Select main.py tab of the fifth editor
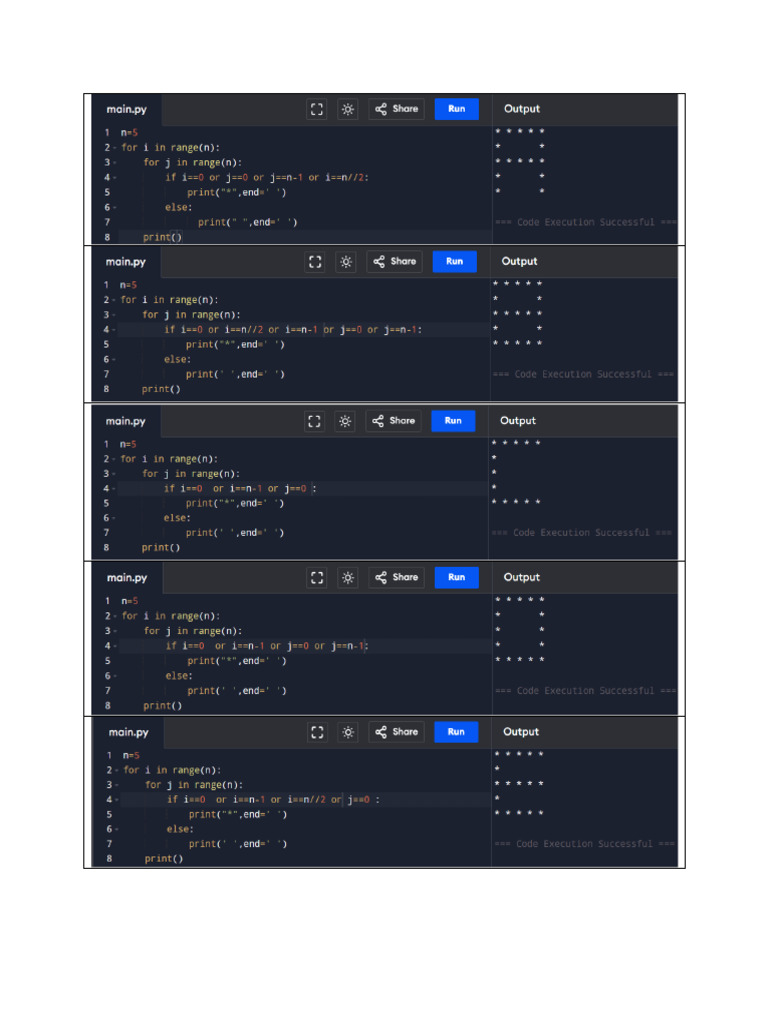This screenshot has width=768, height=1024. [129, 732]
